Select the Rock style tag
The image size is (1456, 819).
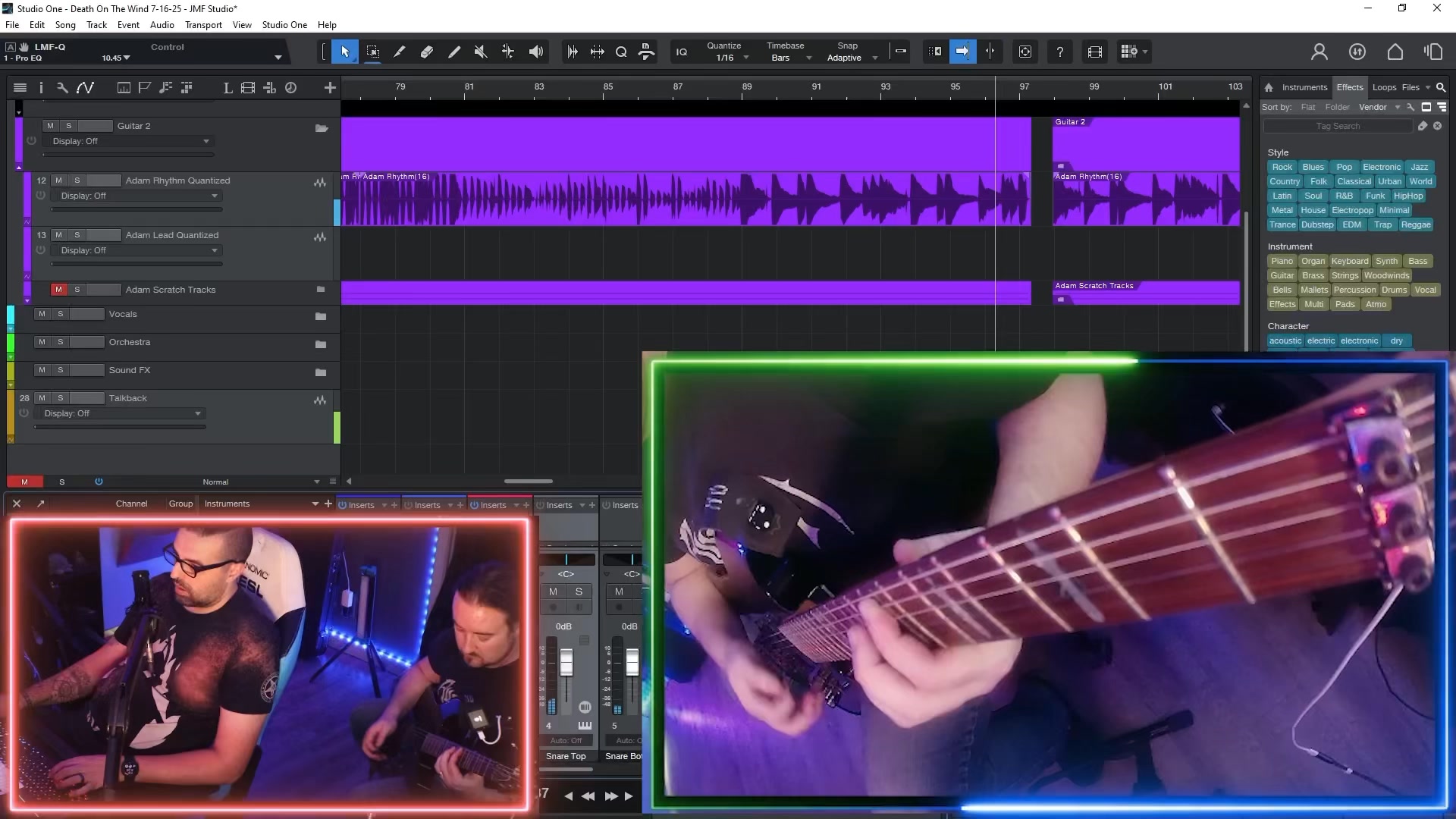[1282, 167]
